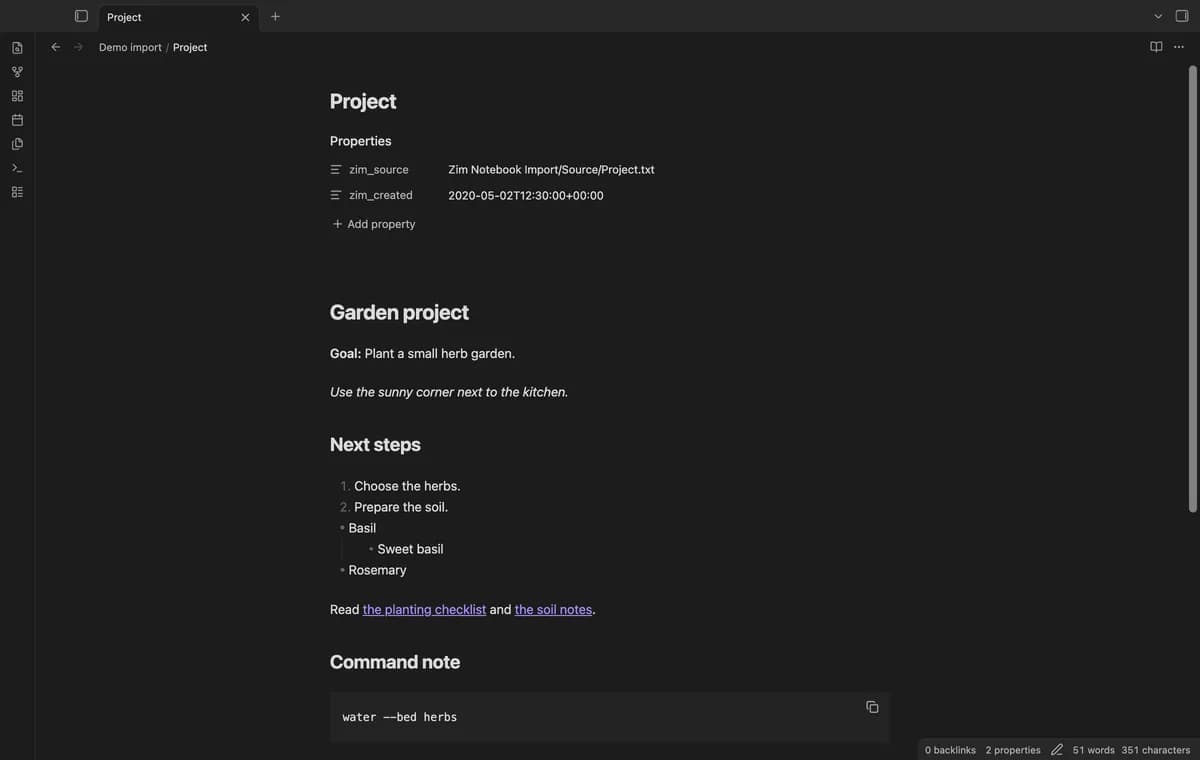
Task: Switch to reading view book icon
Action: 1156,47
